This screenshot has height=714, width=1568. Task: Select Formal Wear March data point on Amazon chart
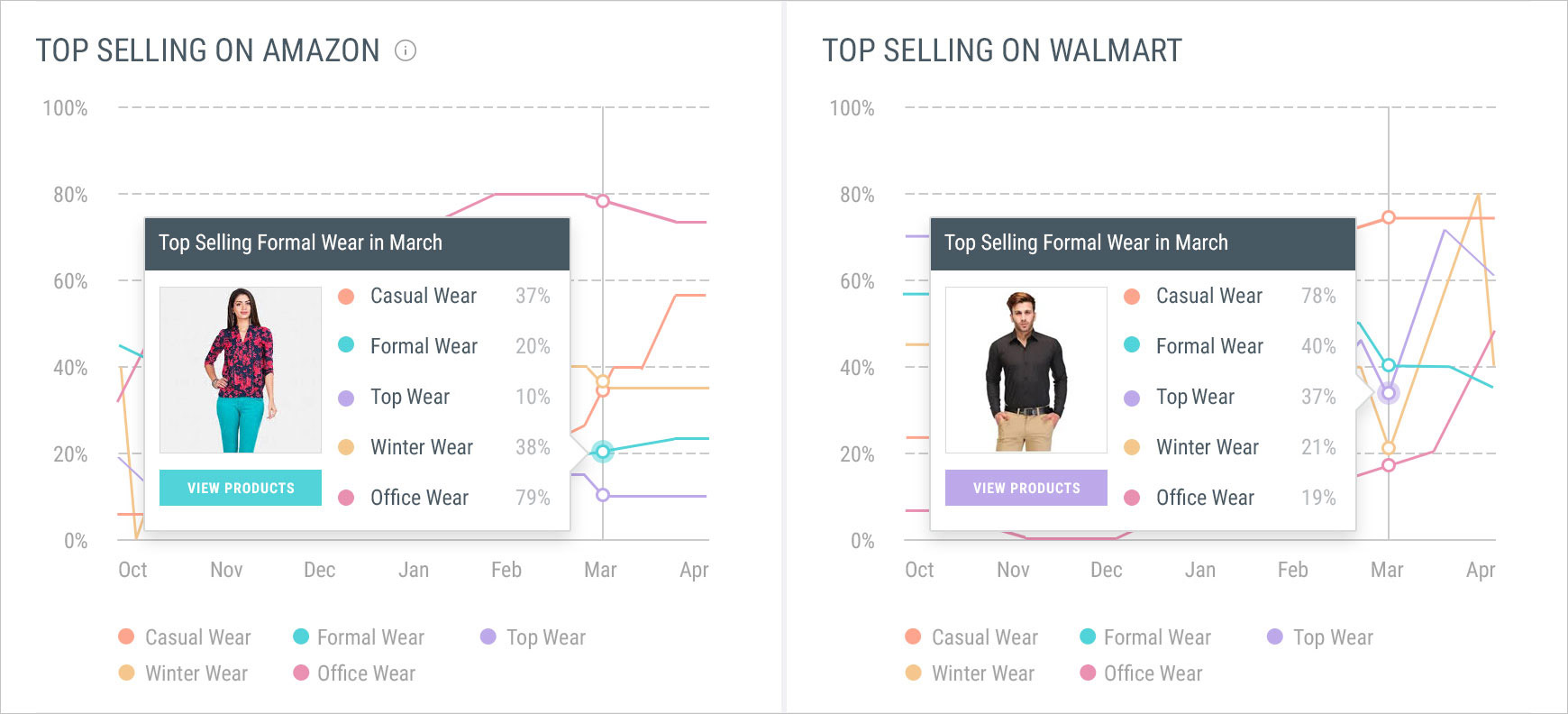(x=603, y=451)
